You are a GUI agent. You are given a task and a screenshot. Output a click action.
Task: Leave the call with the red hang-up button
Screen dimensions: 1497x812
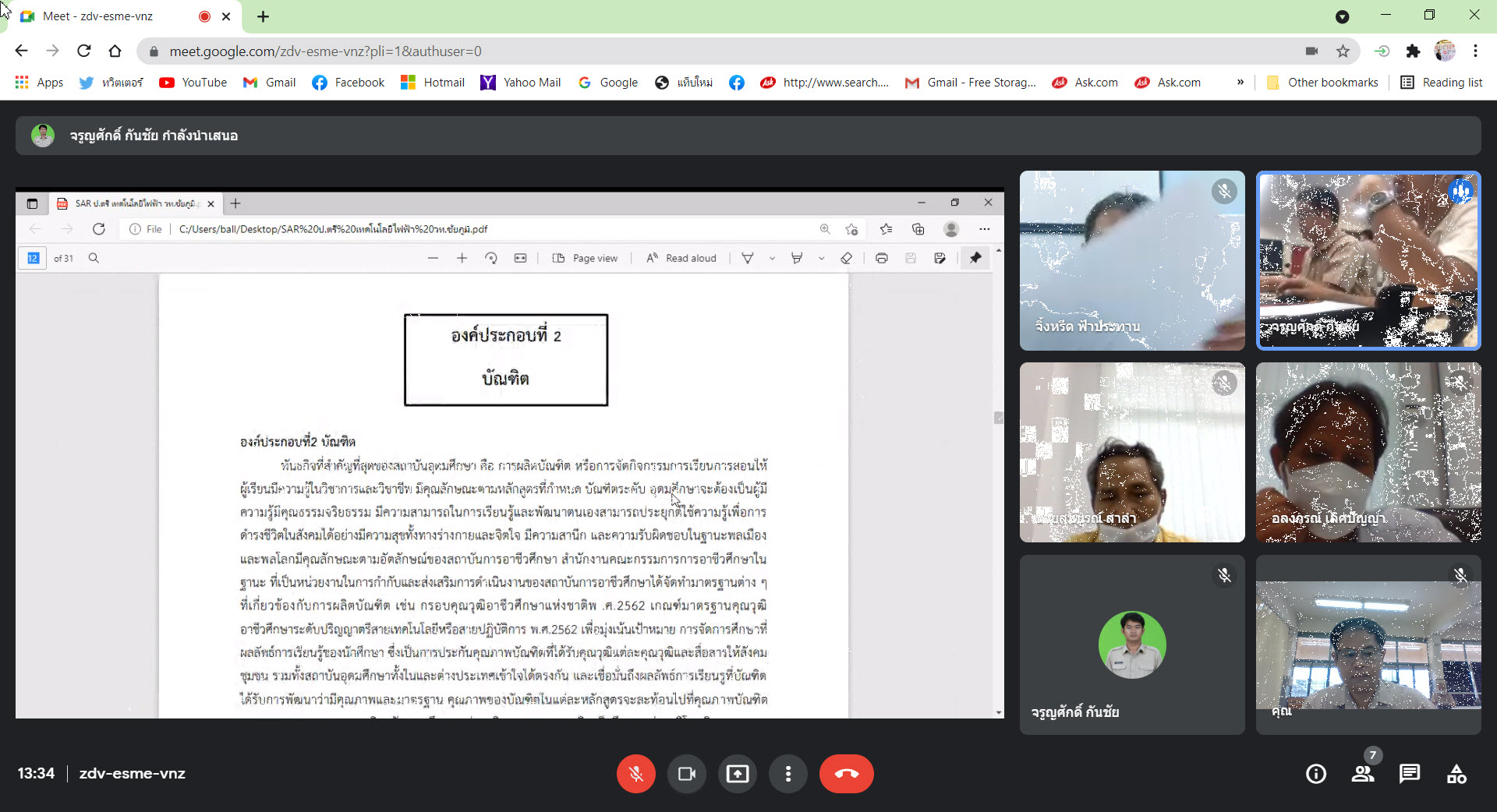click(x=846, y=774)
